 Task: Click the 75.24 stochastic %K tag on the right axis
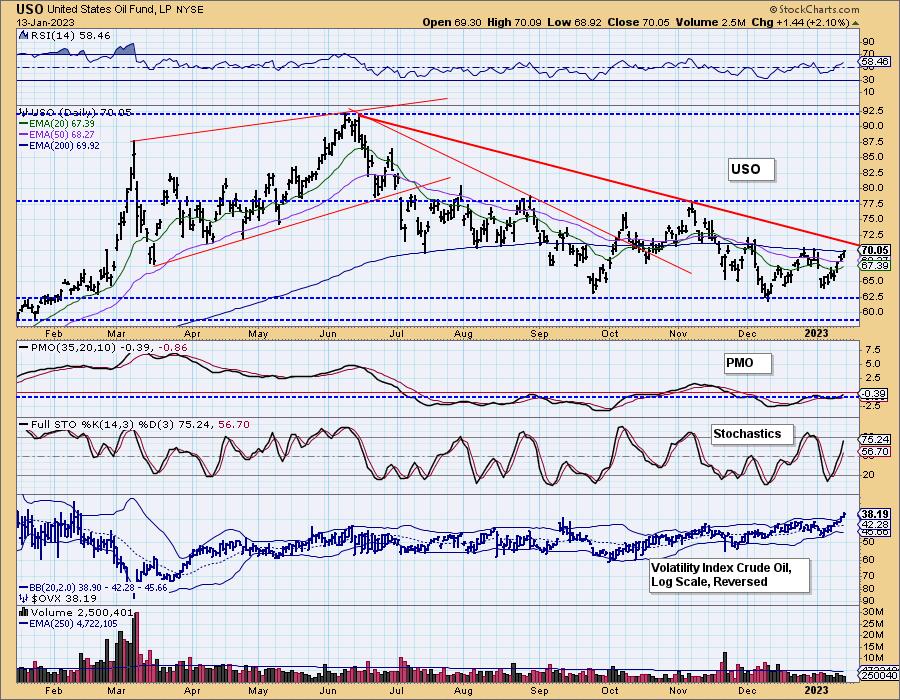coord(875,440)
